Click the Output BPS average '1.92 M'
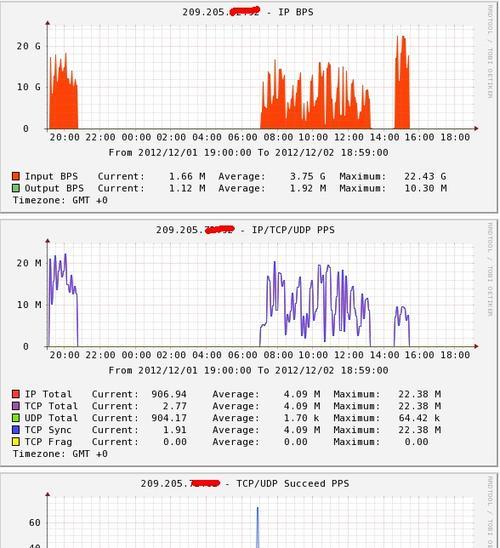The image size is (500, 548). 308,188
